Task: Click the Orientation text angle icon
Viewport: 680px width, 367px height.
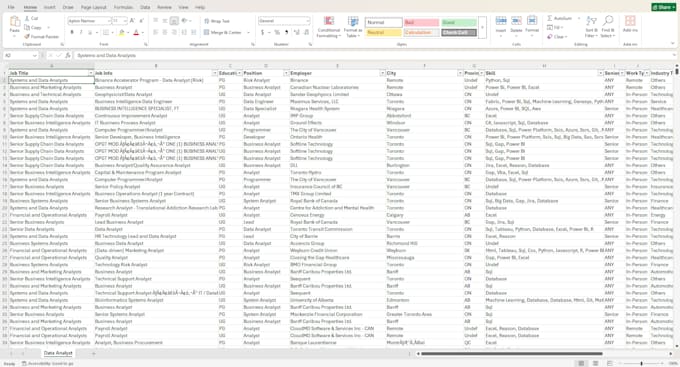Action: point(185,20)
